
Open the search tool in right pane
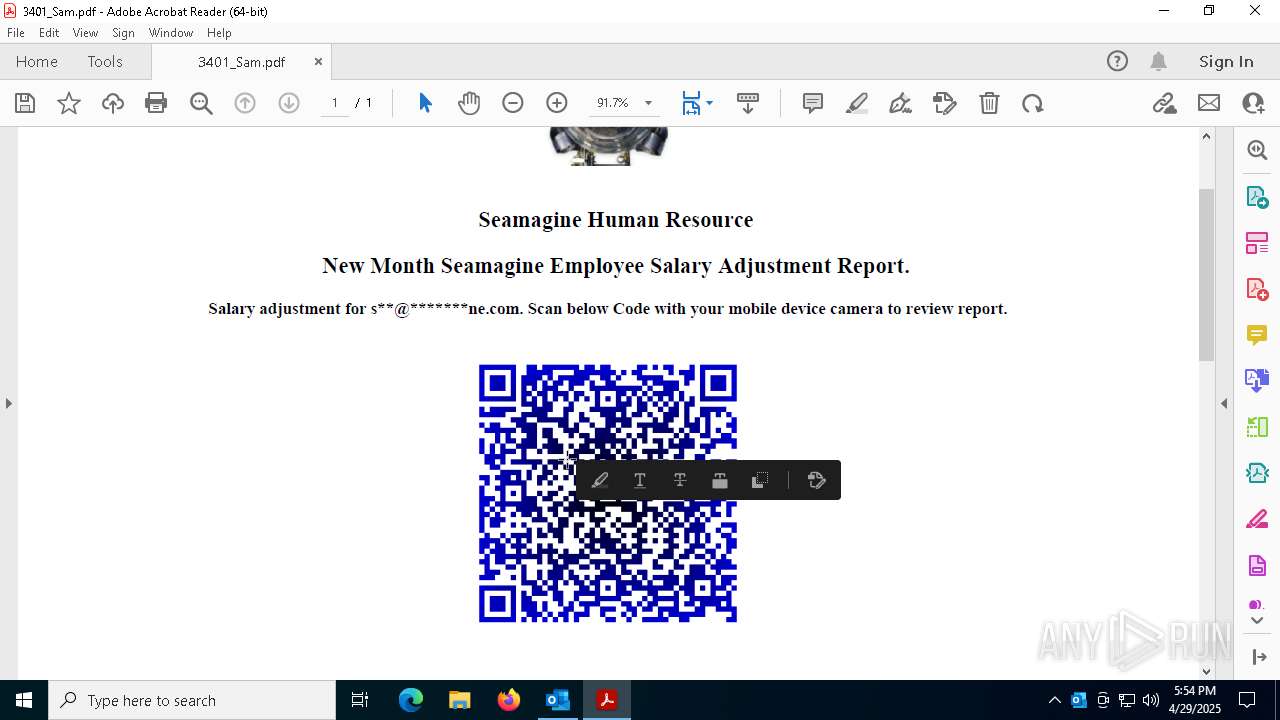tap(1257, 150)
